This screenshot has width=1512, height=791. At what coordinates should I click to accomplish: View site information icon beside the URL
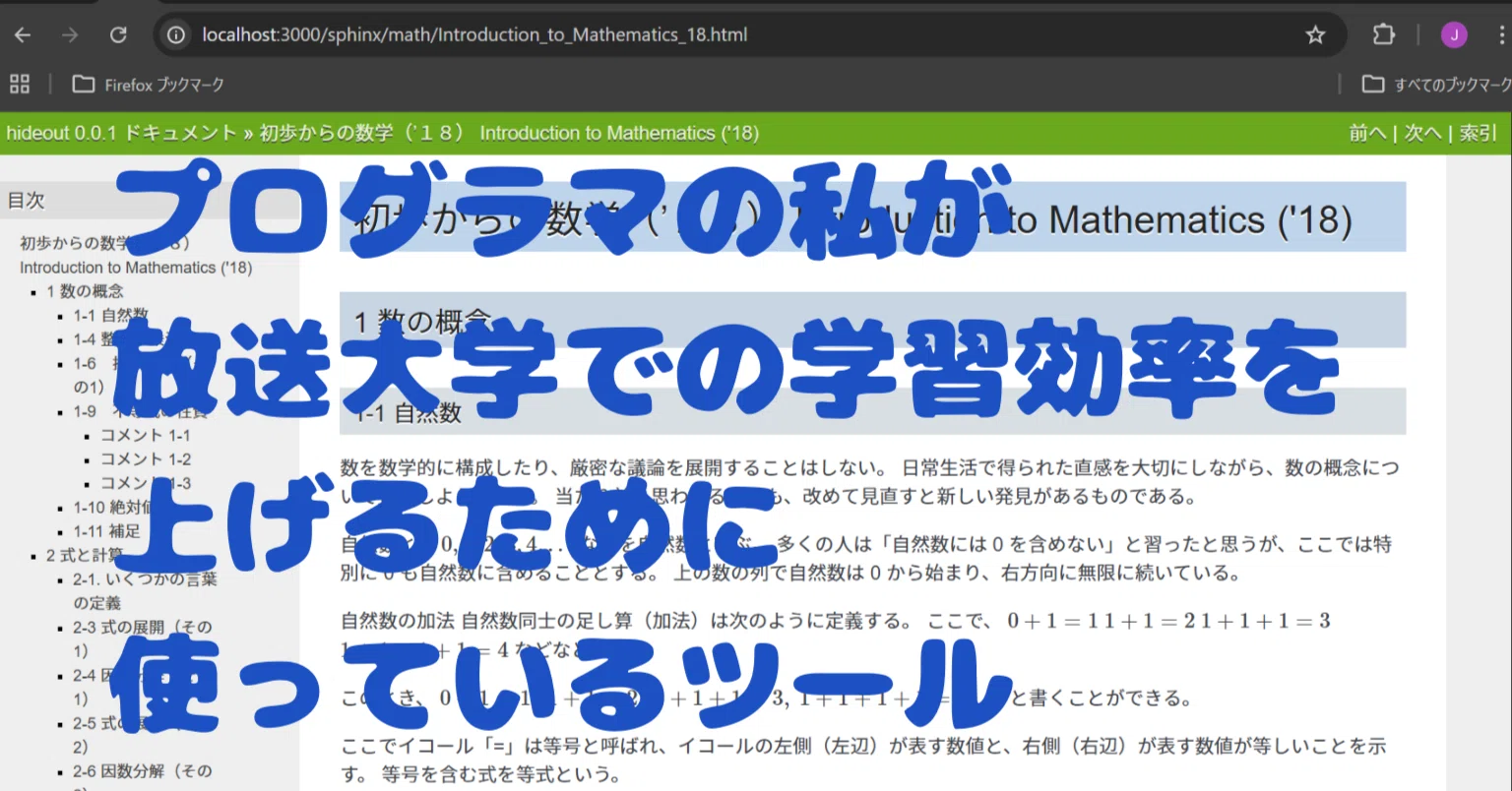click(x=176, y=35)
